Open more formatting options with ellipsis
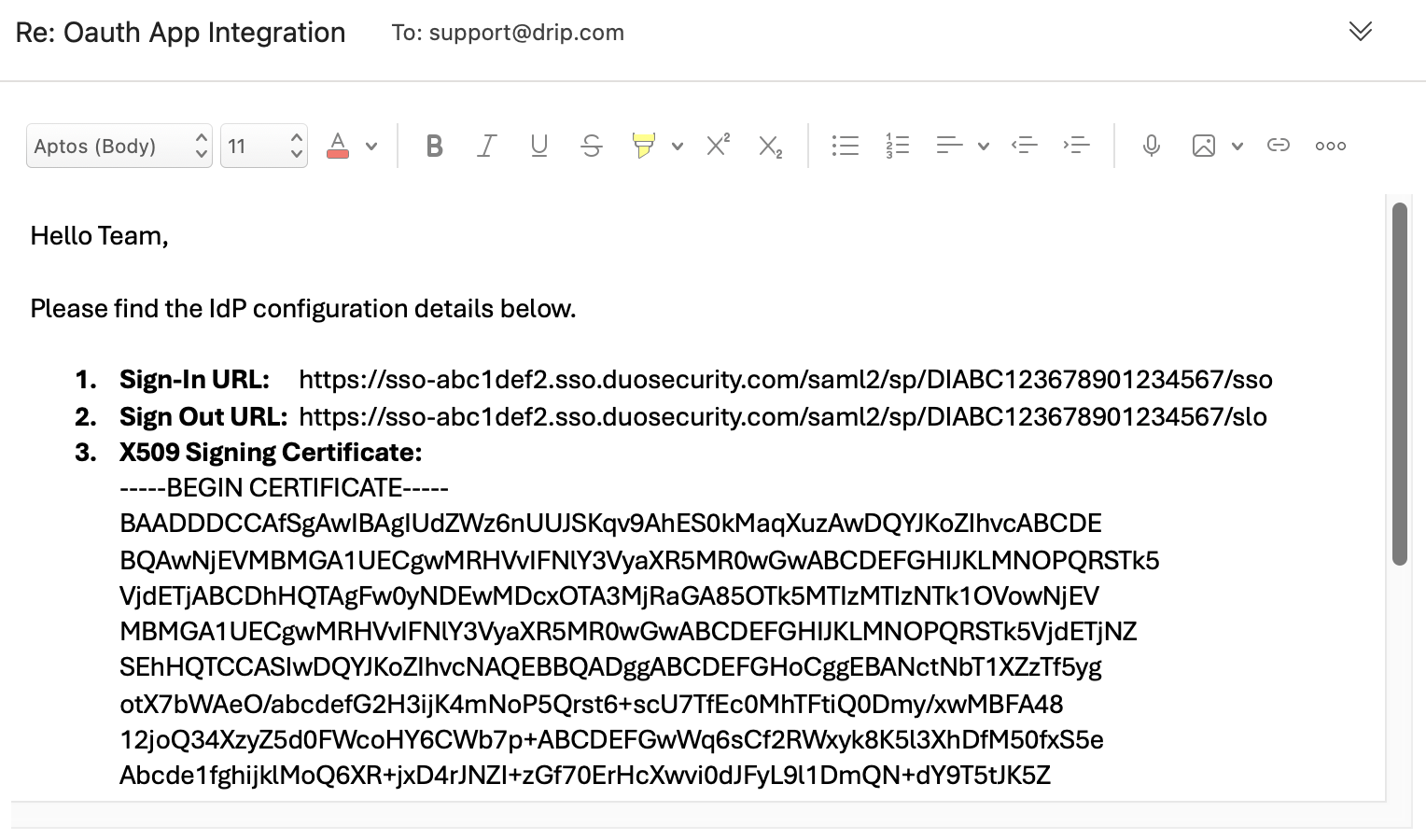Image resolution: width=1426 pixels, height=840 pixels. point(1330,145)
